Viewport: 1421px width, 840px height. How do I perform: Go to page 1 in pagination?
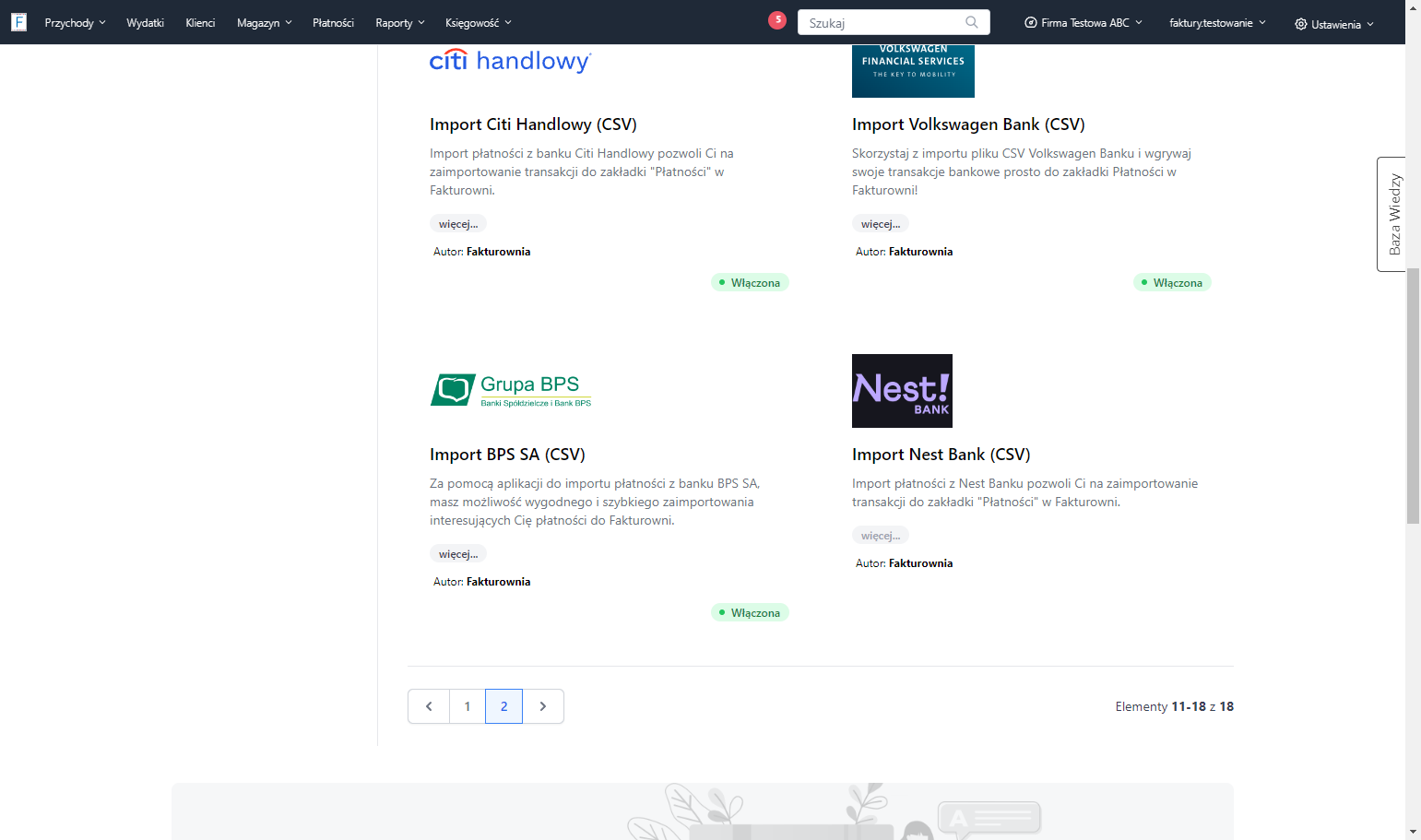click(468, 706)
